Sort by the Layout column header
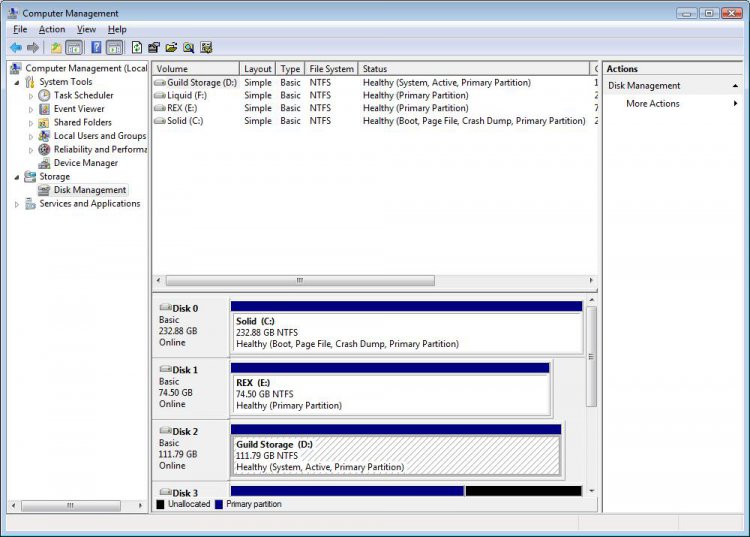 tap(257, 69)
